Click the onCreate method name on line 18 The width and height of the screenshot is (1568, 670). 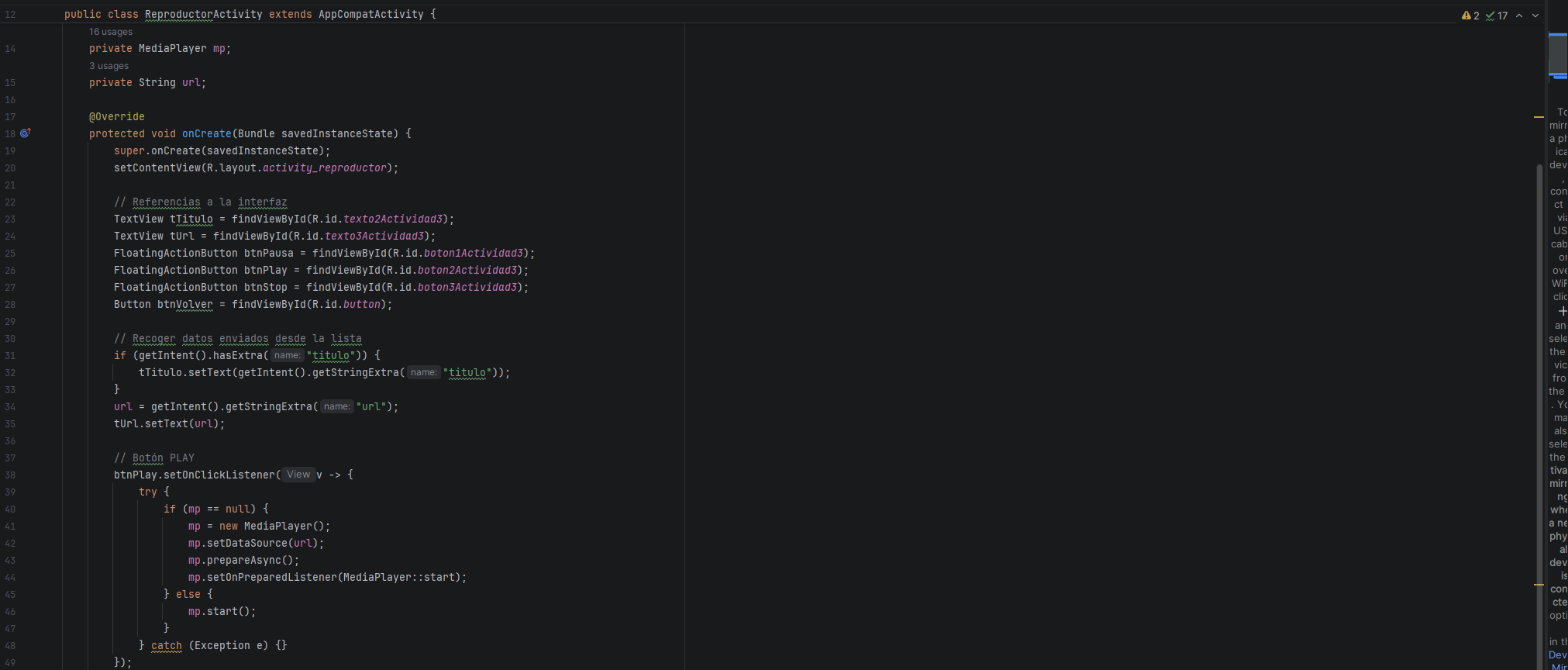(207, 134)
